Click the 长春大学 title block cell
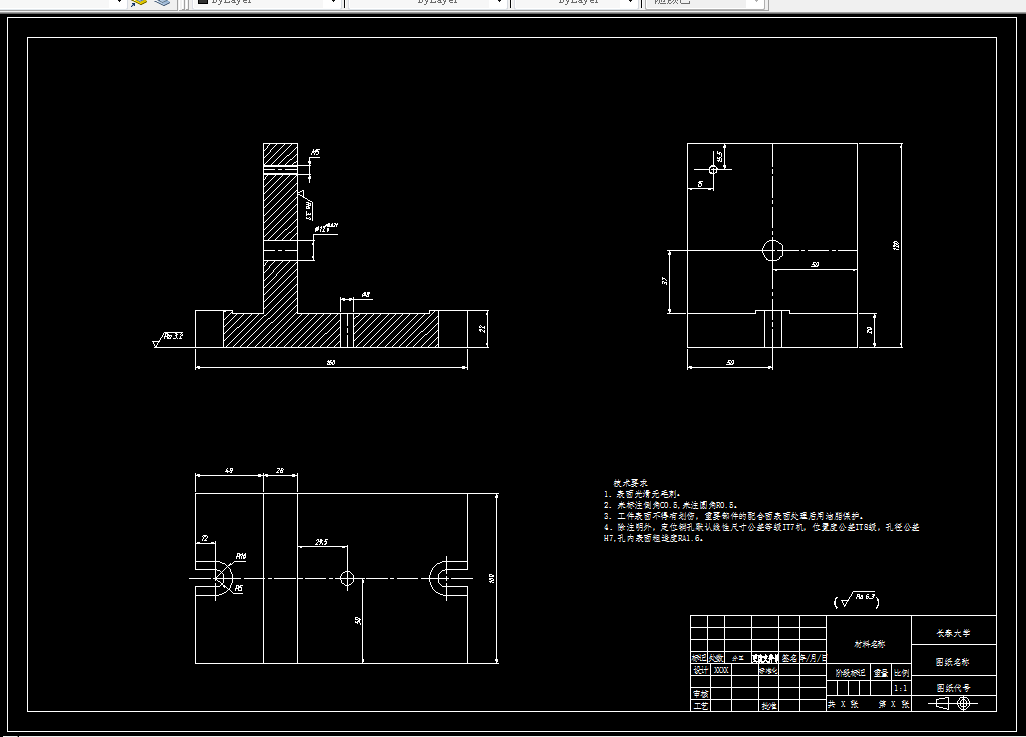 coord(953,630)
